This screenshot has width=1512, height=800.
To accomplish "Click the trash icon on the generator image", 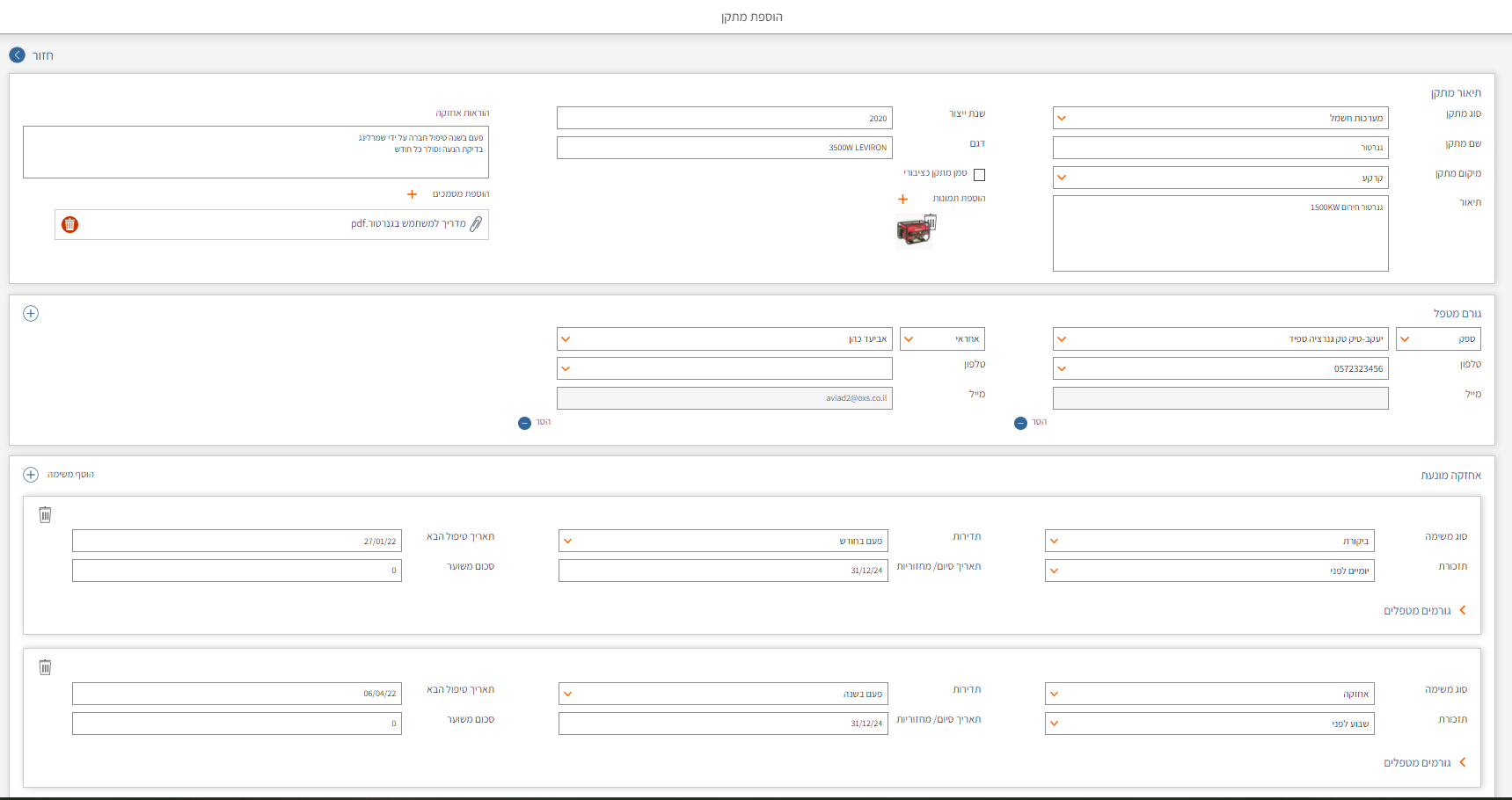I will (x=931, y=222).
